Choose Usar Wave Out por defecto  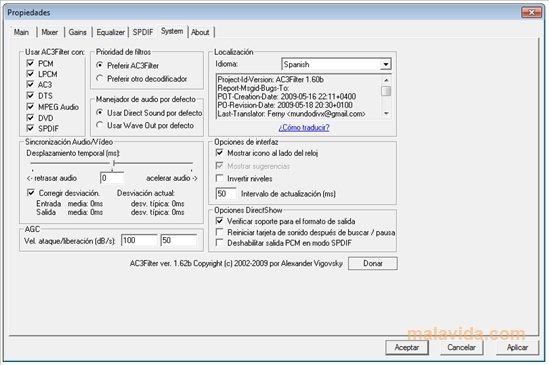pyautogui.click(x=100, y=125)
